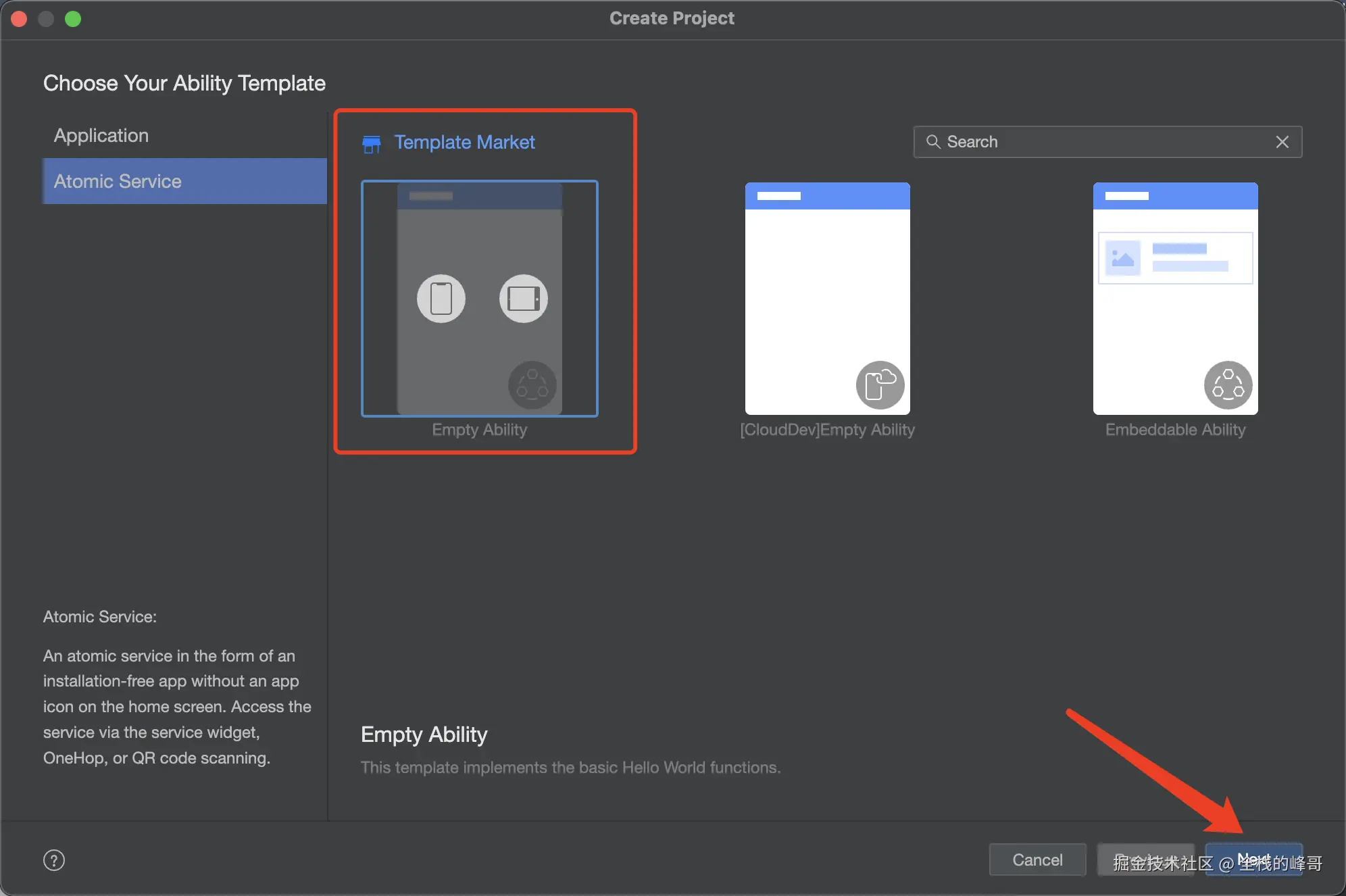
Task: Clear the search field with X icon
Action: coord(1282,142)
